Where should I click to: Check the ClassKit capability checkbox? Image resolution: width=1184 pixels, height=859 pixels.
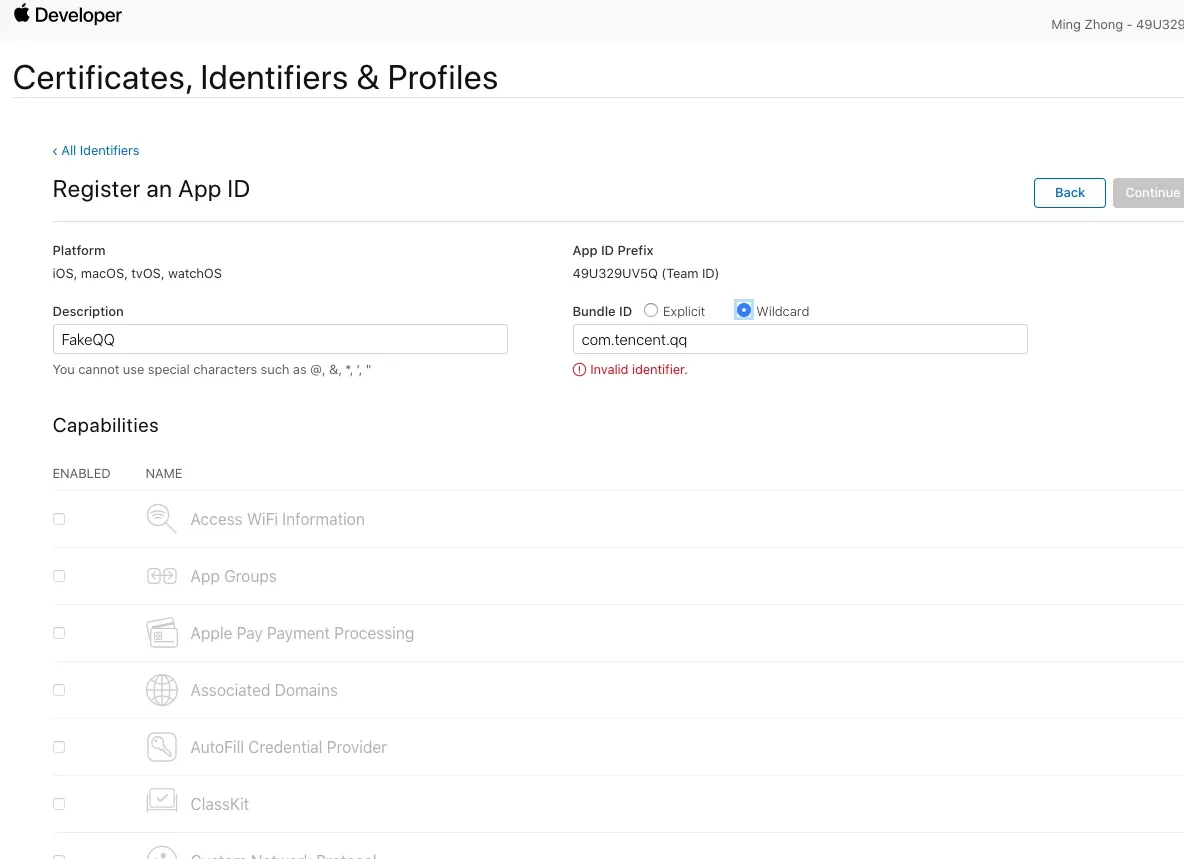tap(59, 804)
